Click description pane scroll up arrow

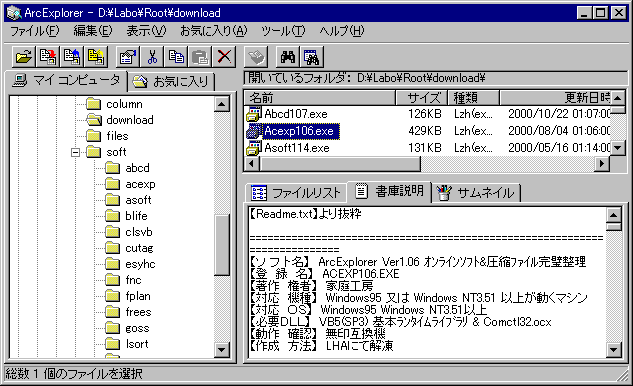(x=614, y=215)
